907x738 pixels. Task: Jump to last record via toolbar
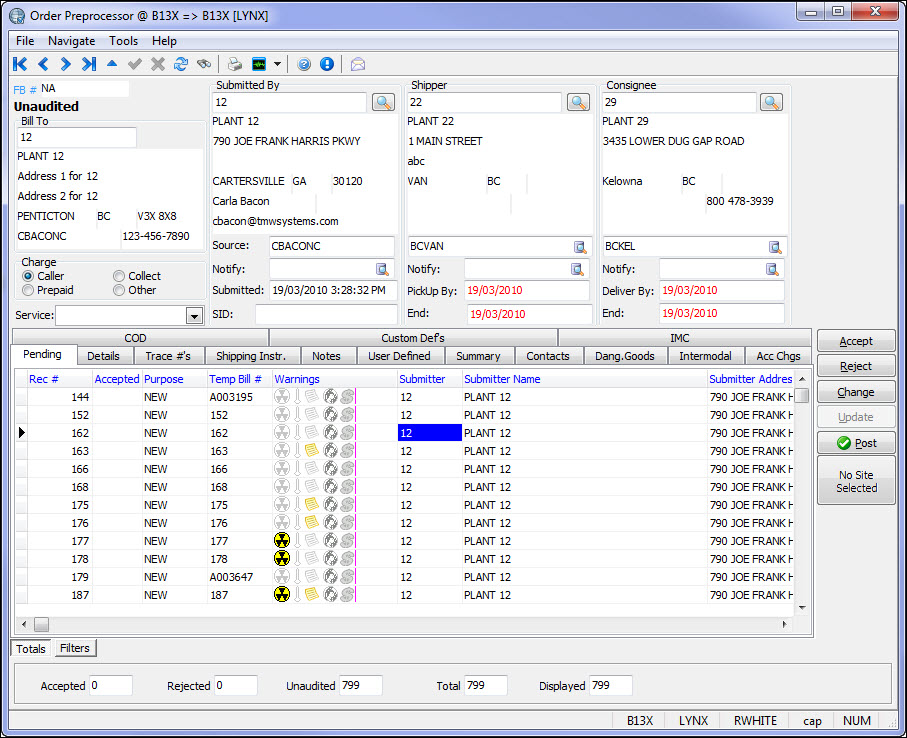tap(88, 64)
